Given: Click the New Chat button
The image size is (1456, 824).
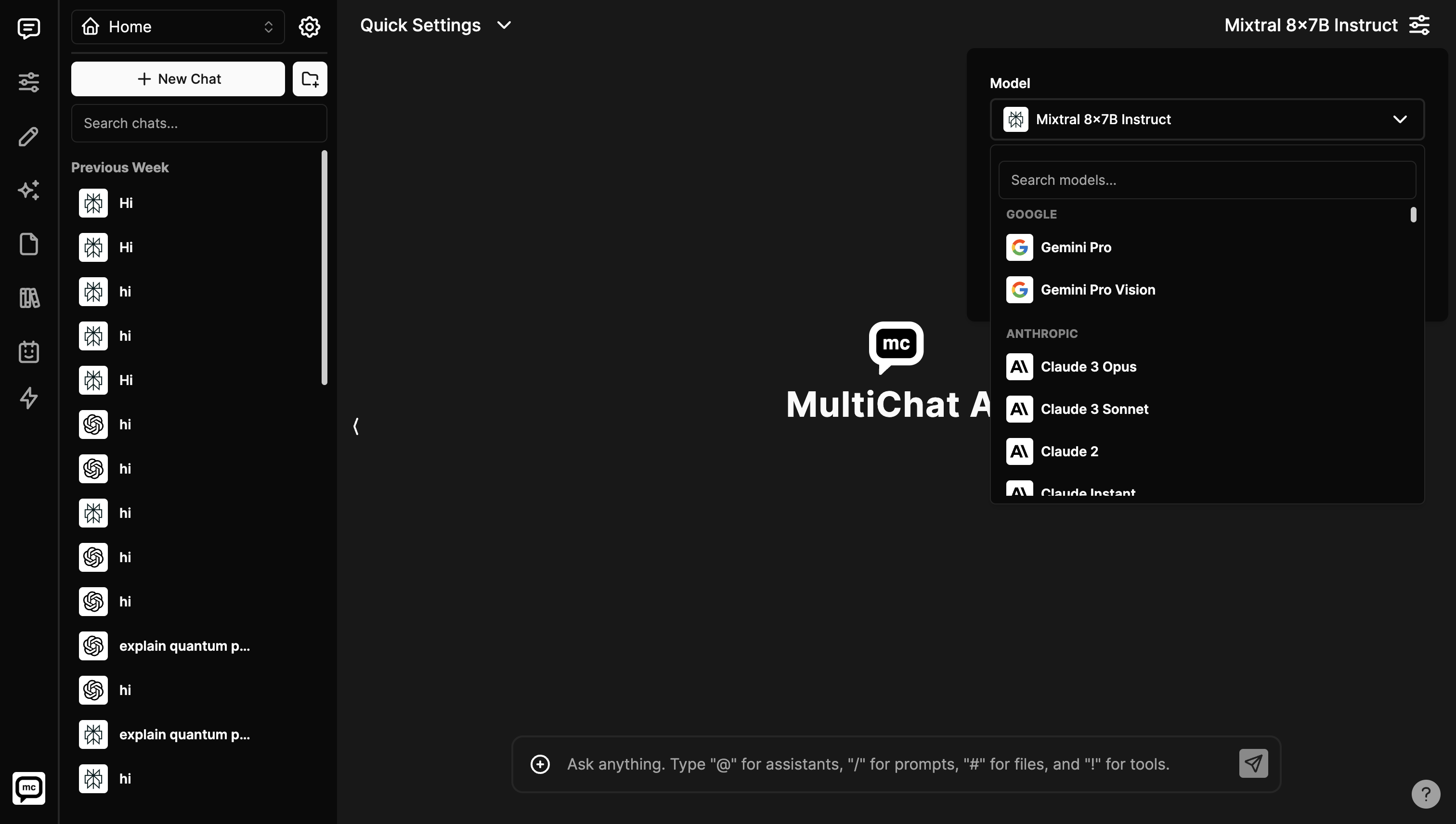Looking at the screenshot, I should coord(178,78).
